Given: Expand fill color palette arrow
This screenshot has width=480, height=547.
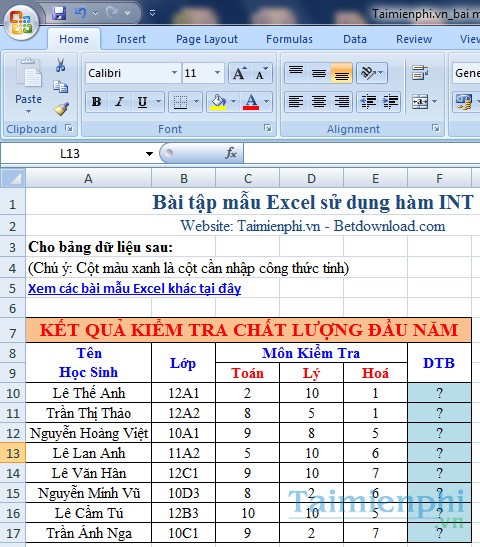Looking at the screenshot, I should (233, 102).
